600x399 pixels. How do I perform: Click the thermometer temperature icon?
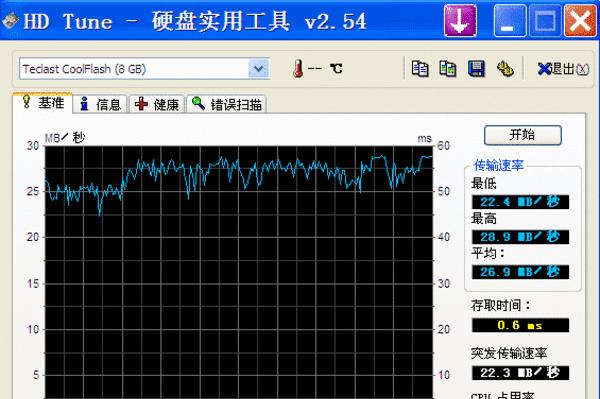pyautogui.click(x=298, y=69)
